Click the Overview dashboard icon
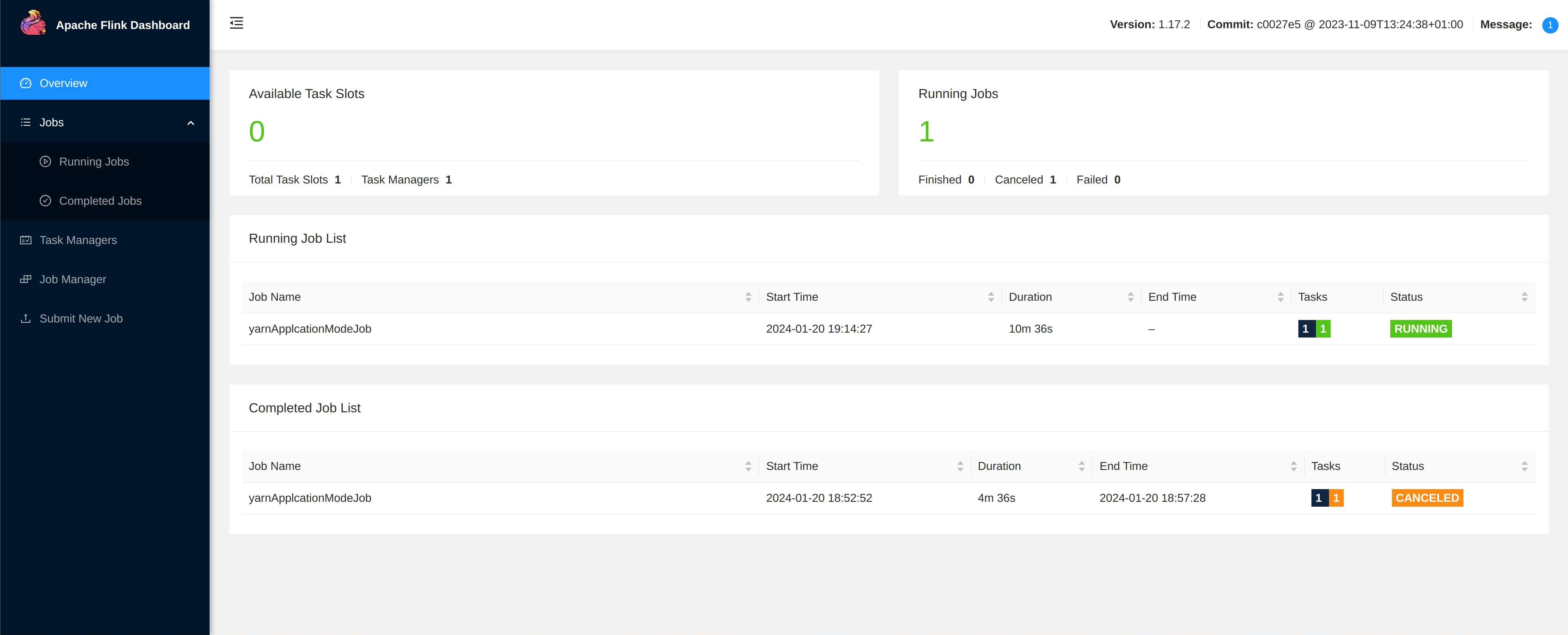The height and width of the screenshot is (635, 1568). tap(26, 83)
